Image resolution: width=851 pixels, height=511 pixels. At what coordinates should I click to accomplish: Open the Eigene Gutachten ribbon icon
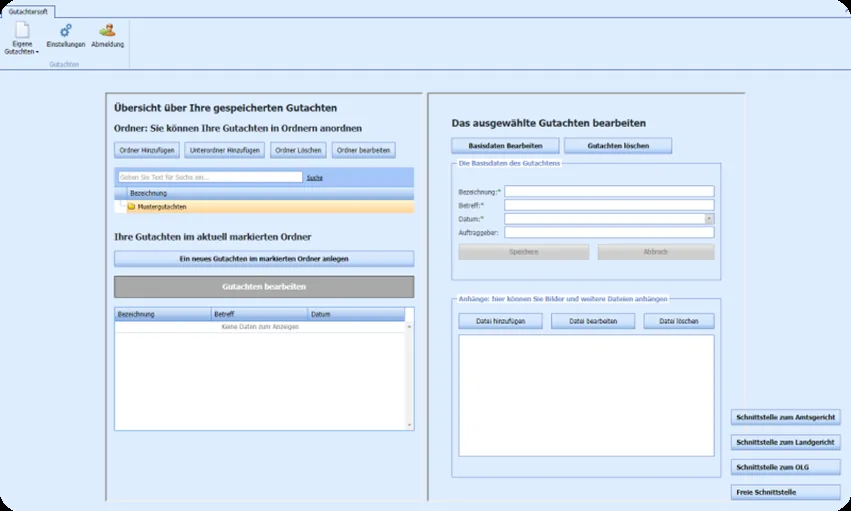tap(22, 30)
